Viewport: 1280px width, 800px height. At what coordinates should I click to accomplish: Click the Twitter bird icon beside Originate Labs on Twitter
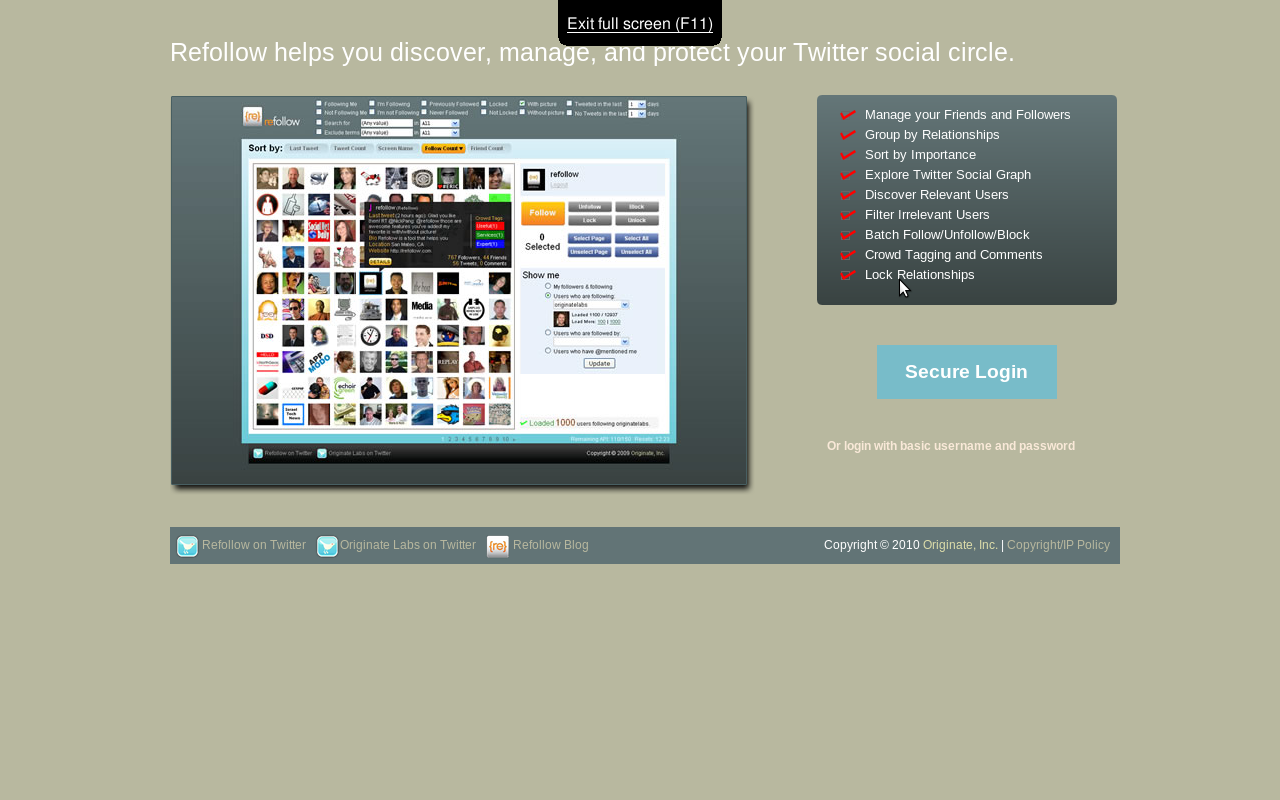[327, 546]
